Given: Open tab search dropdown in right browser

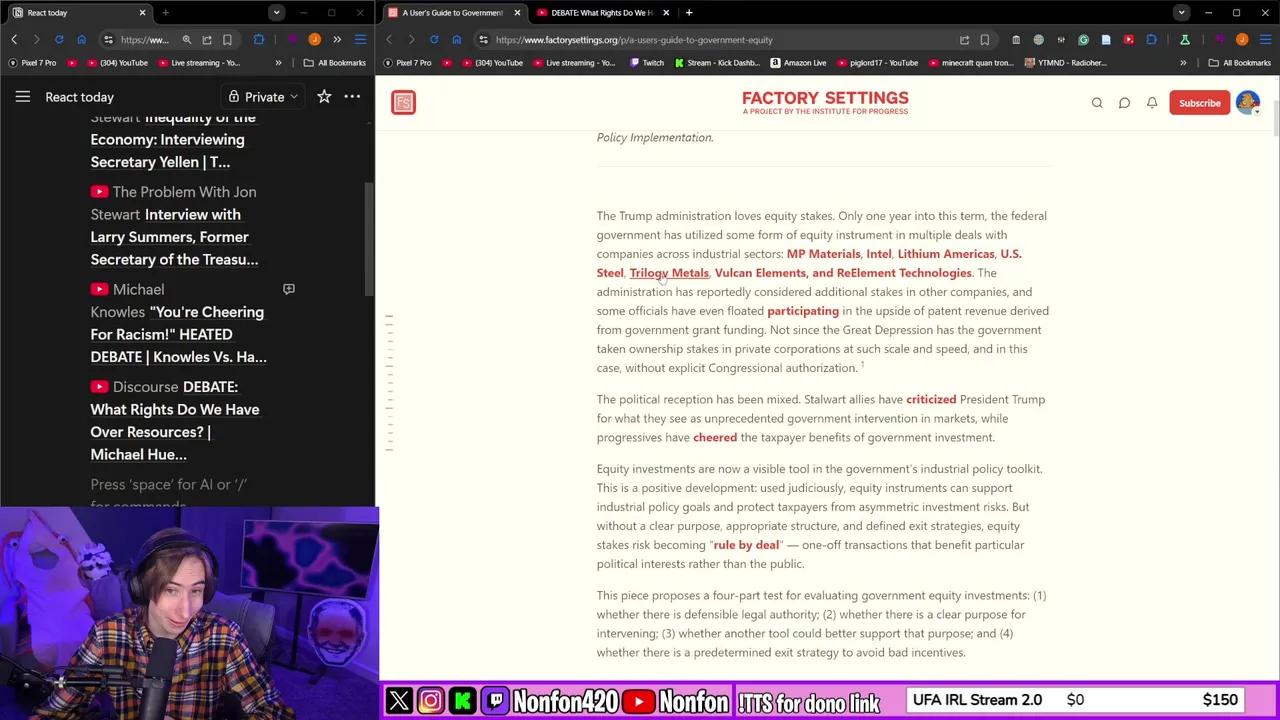Looking at the screenshot, I should (x=1182, y=13).
